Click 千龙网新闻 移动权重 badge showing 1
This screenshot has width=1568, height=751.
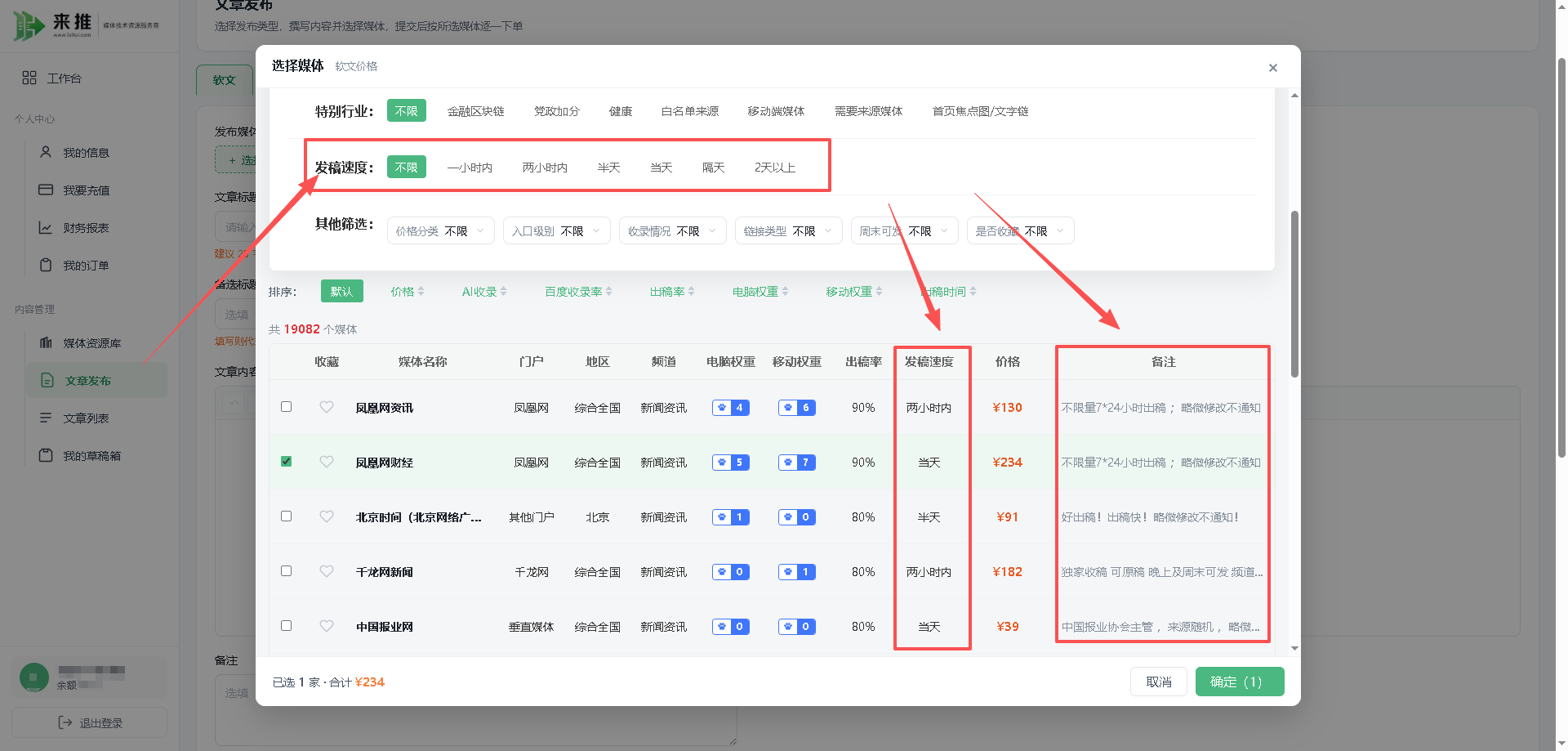796,572
